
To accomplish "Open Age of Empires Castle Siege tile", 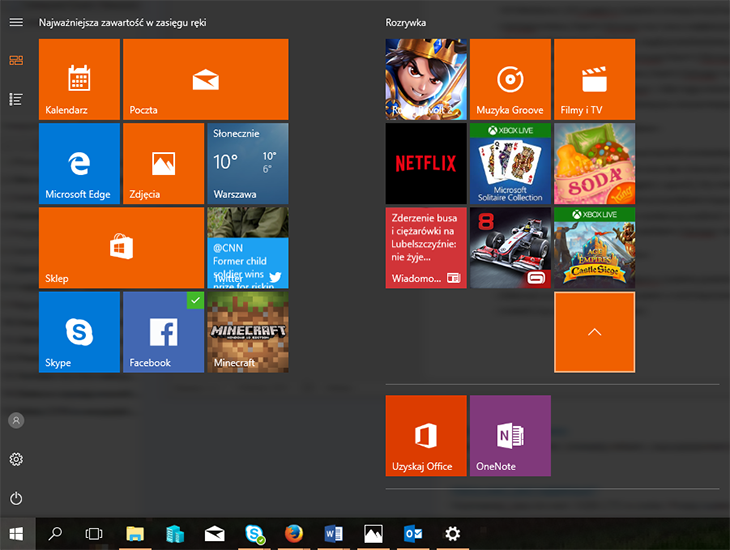I will click(595, 248).
